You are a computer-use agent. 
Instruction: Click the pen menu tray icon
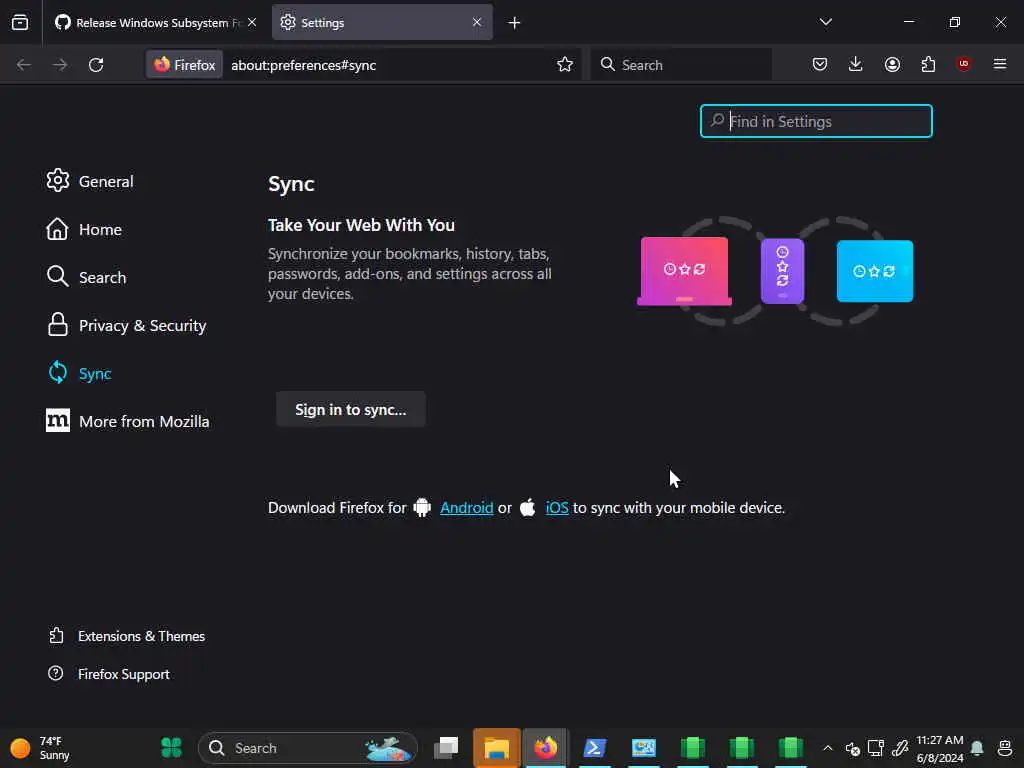pos(900,748)
